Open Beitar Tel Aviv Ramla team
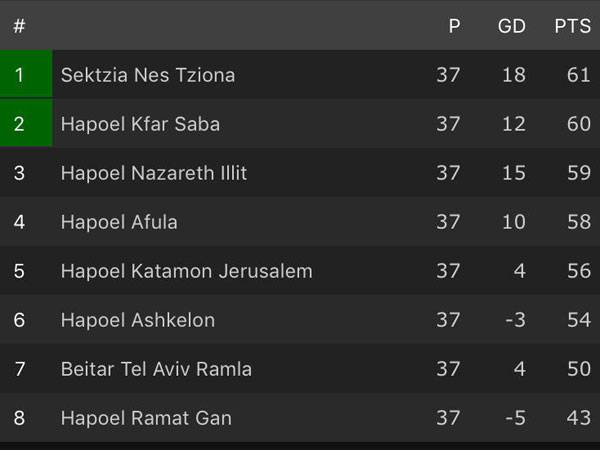This screenshot has width=600, height=450. point(156,369)
